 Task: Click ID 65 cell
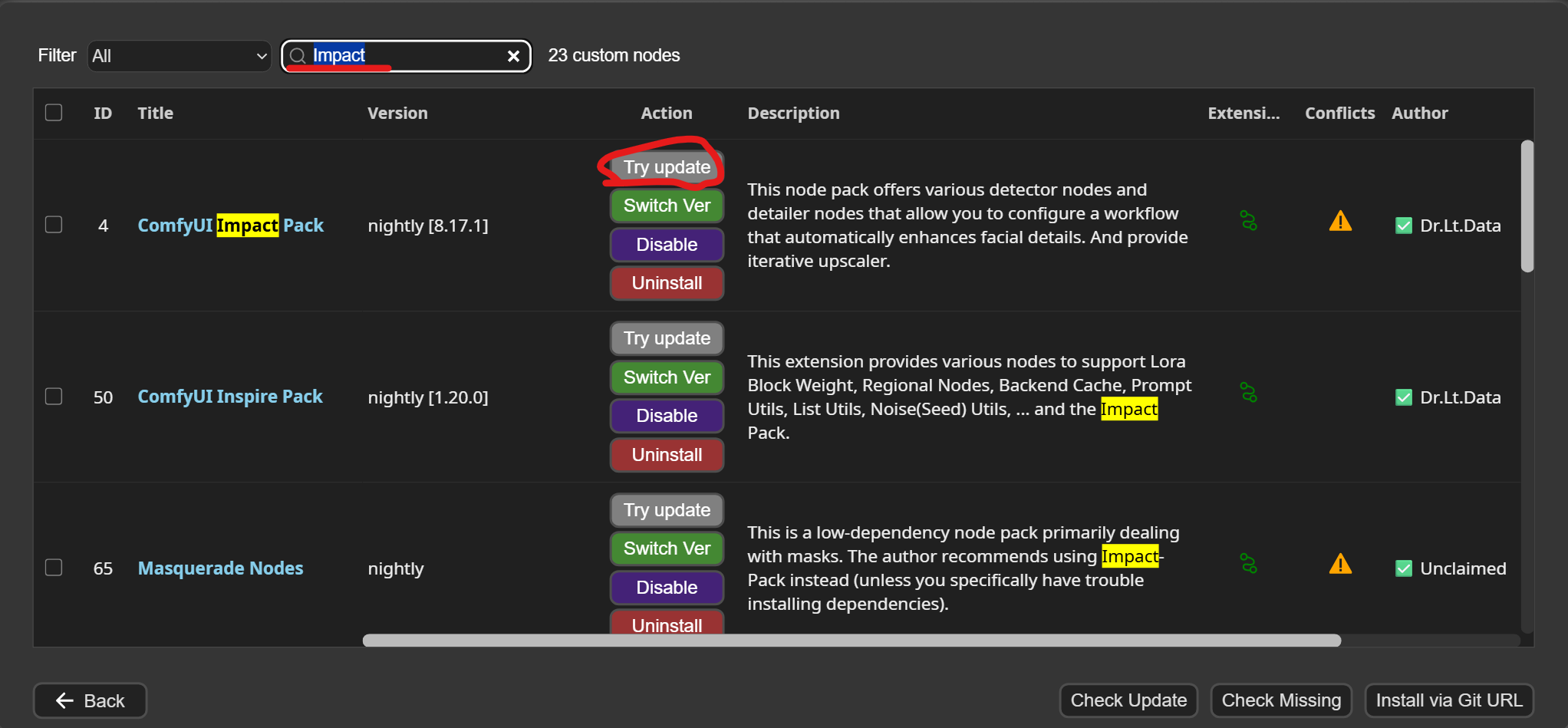click(x=103, y=568)
